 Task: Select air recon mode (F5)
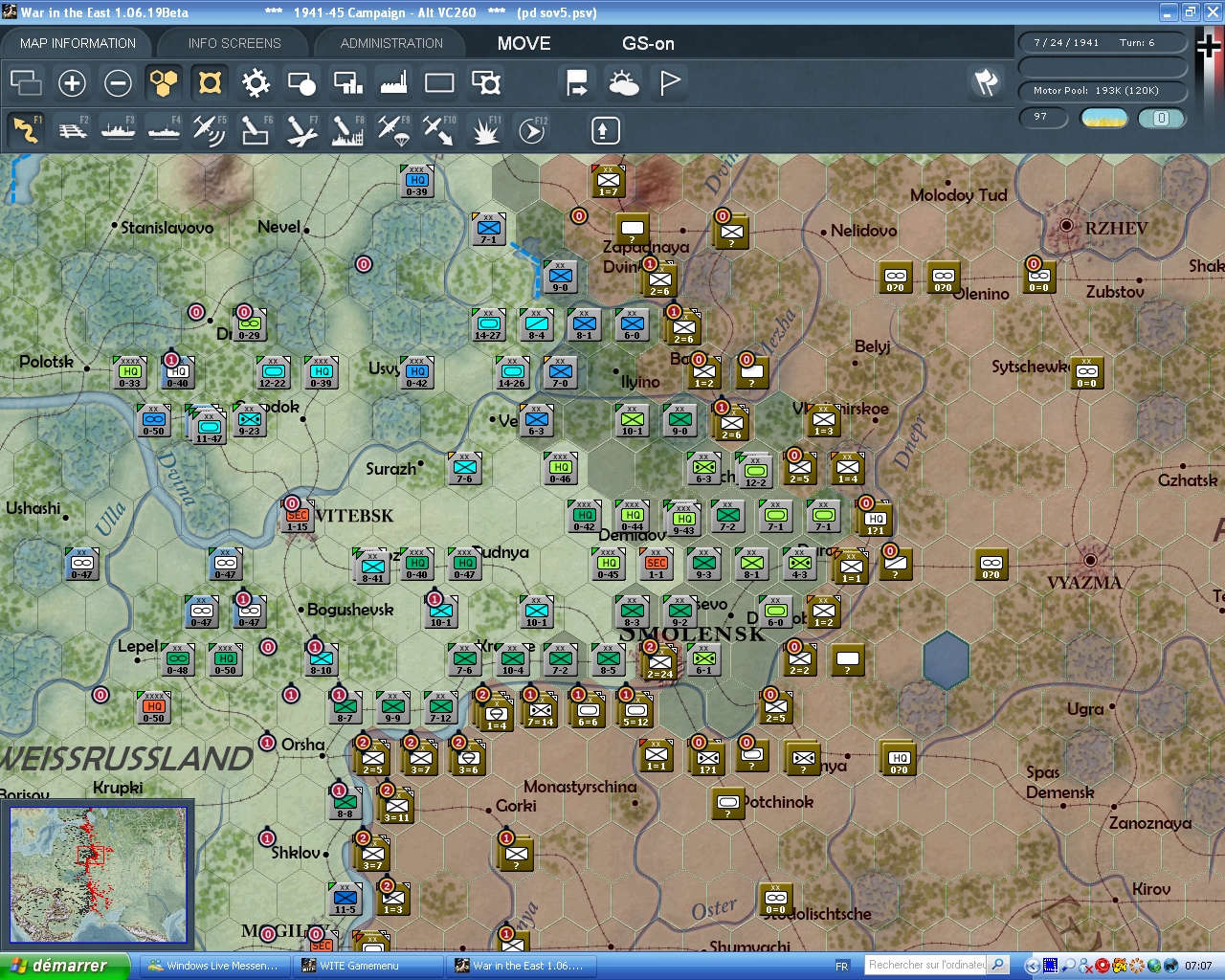pos(209,130)
